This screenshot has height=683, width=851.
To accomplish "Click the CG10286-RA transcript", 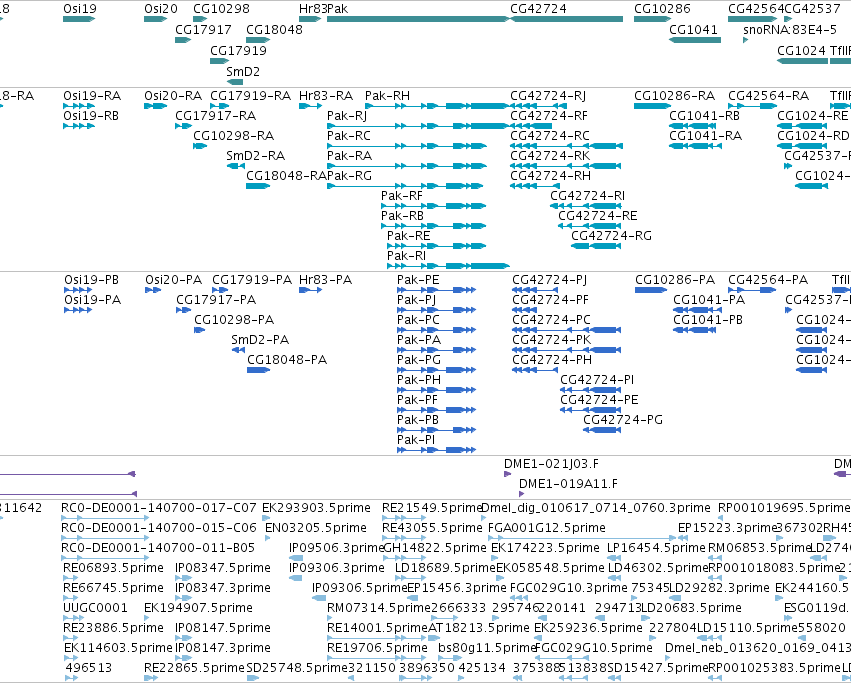I will (652, 106).
